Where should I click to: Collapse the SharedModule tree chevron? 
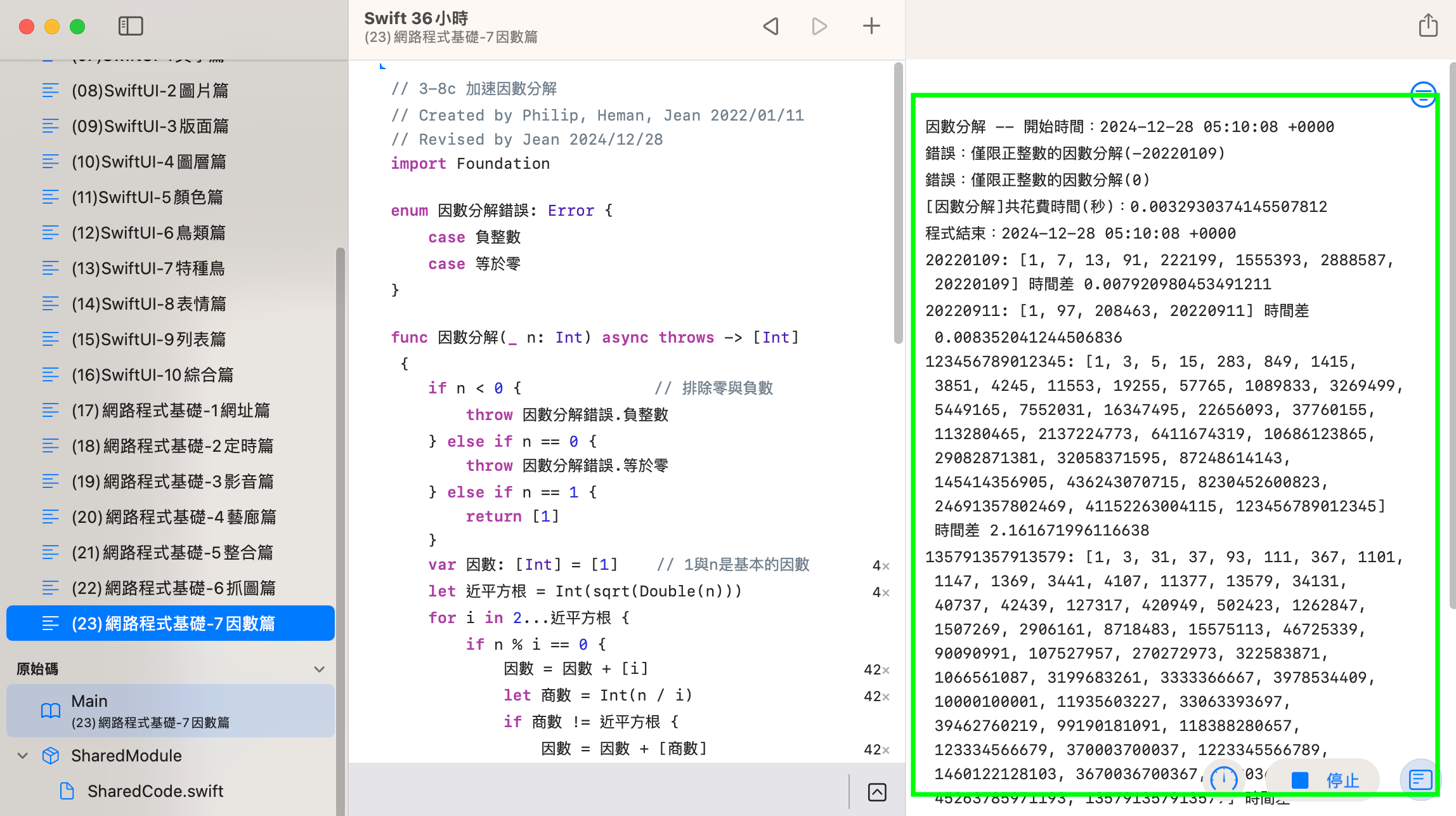(x=23, y=756)
